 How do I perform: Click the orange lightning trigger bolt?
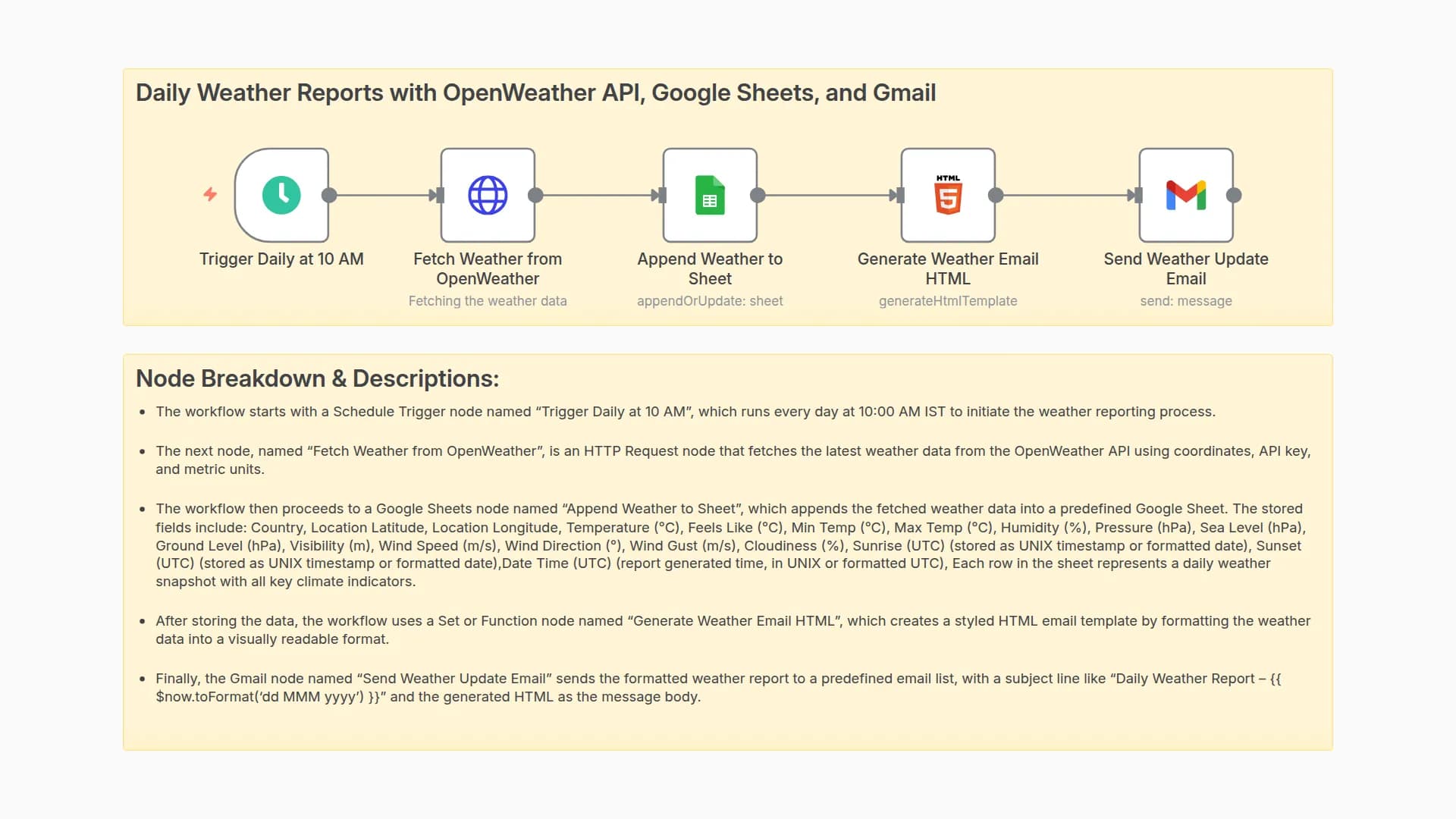pyautogui.click(x=210, y=194)
